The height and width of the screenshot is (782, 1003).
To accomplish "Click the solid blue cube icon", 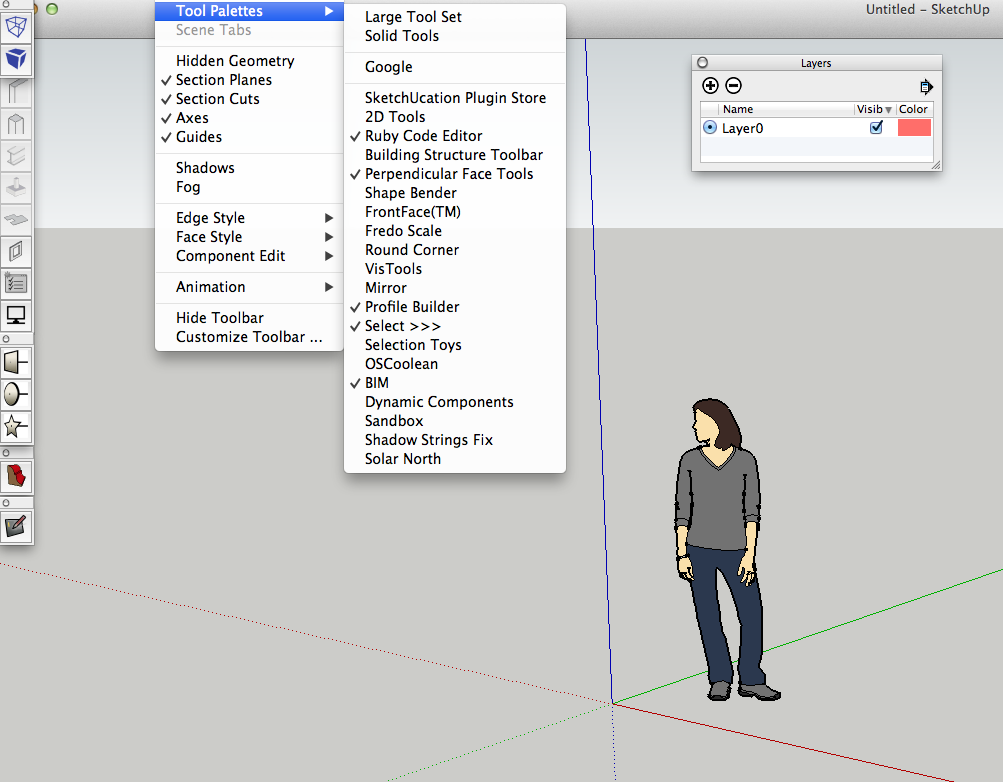I will click(x=17, y=59).
